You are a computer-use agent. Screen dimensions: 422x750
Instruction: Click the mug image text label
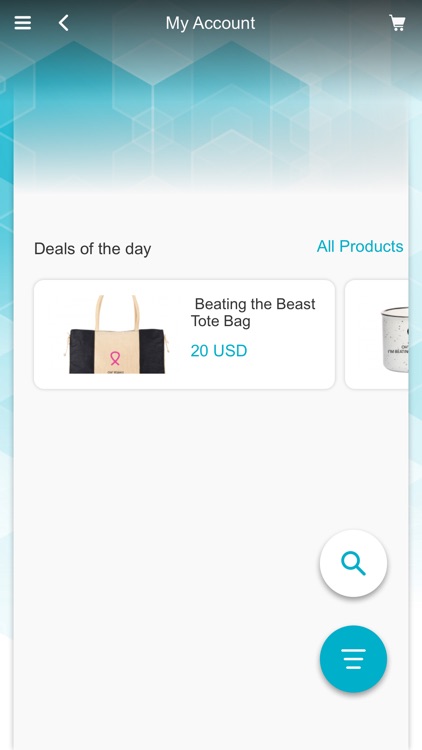point(398,349)
